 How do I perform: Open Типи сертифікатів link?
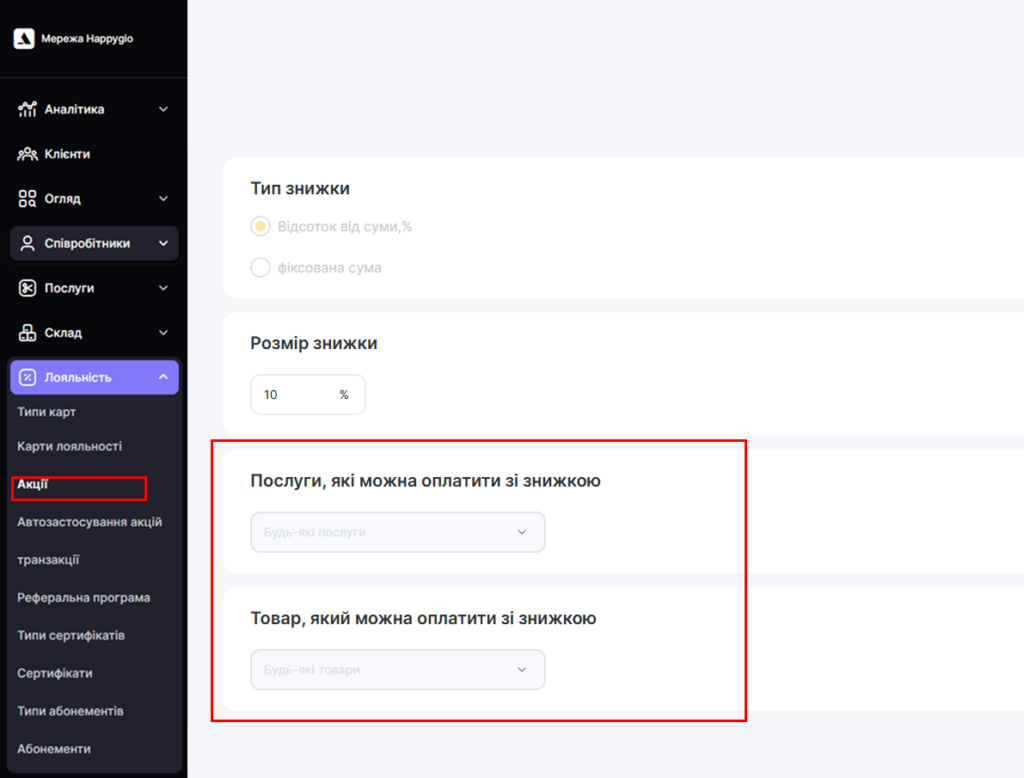71,635
